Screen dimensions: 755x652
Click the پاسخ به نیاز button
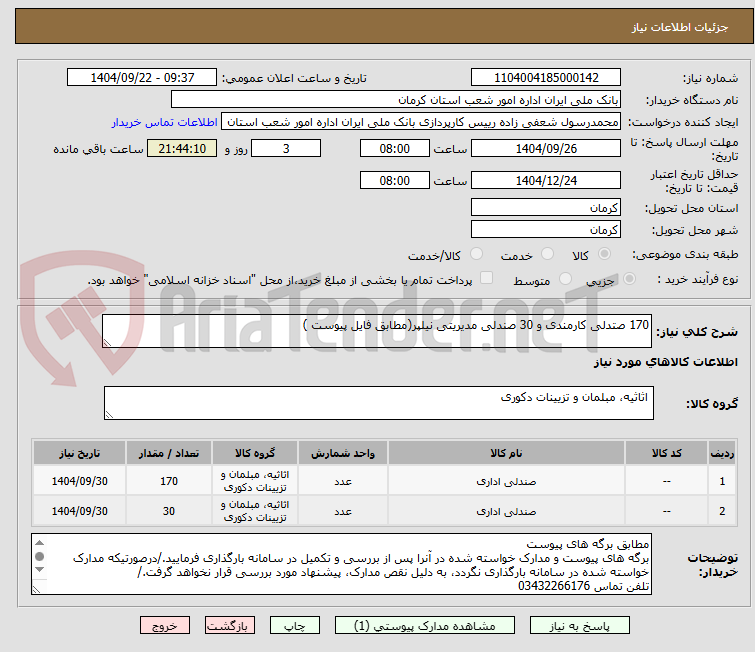point(579,626)
